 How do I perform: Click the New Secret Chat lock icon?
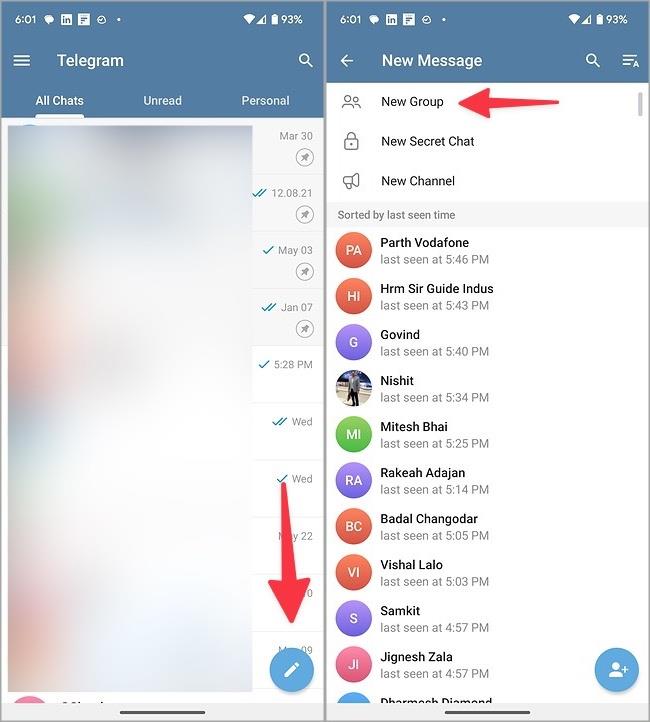(x=351, y=141)
